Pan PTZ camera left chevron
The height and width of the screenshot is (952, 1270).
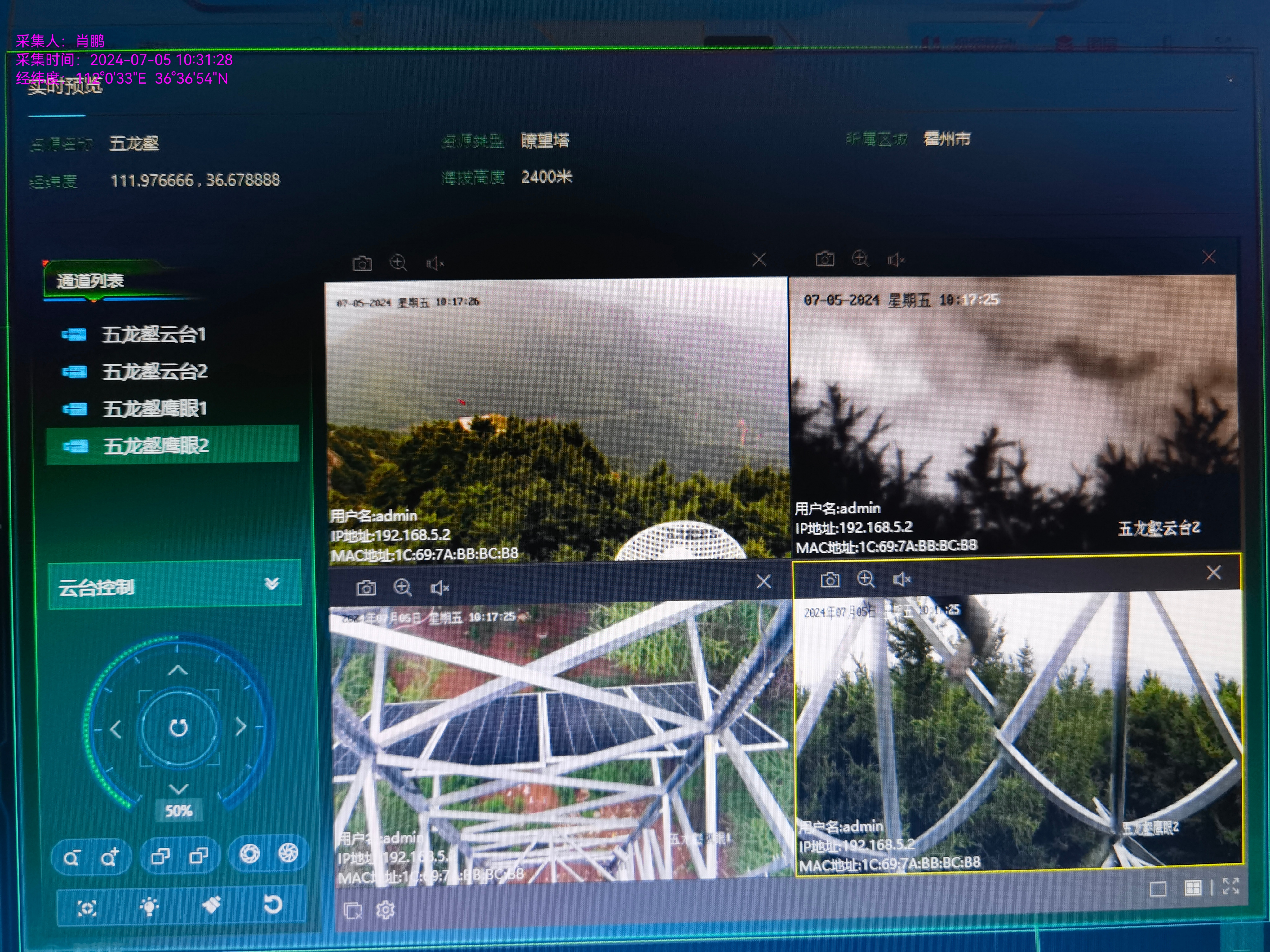click(115, 729)
